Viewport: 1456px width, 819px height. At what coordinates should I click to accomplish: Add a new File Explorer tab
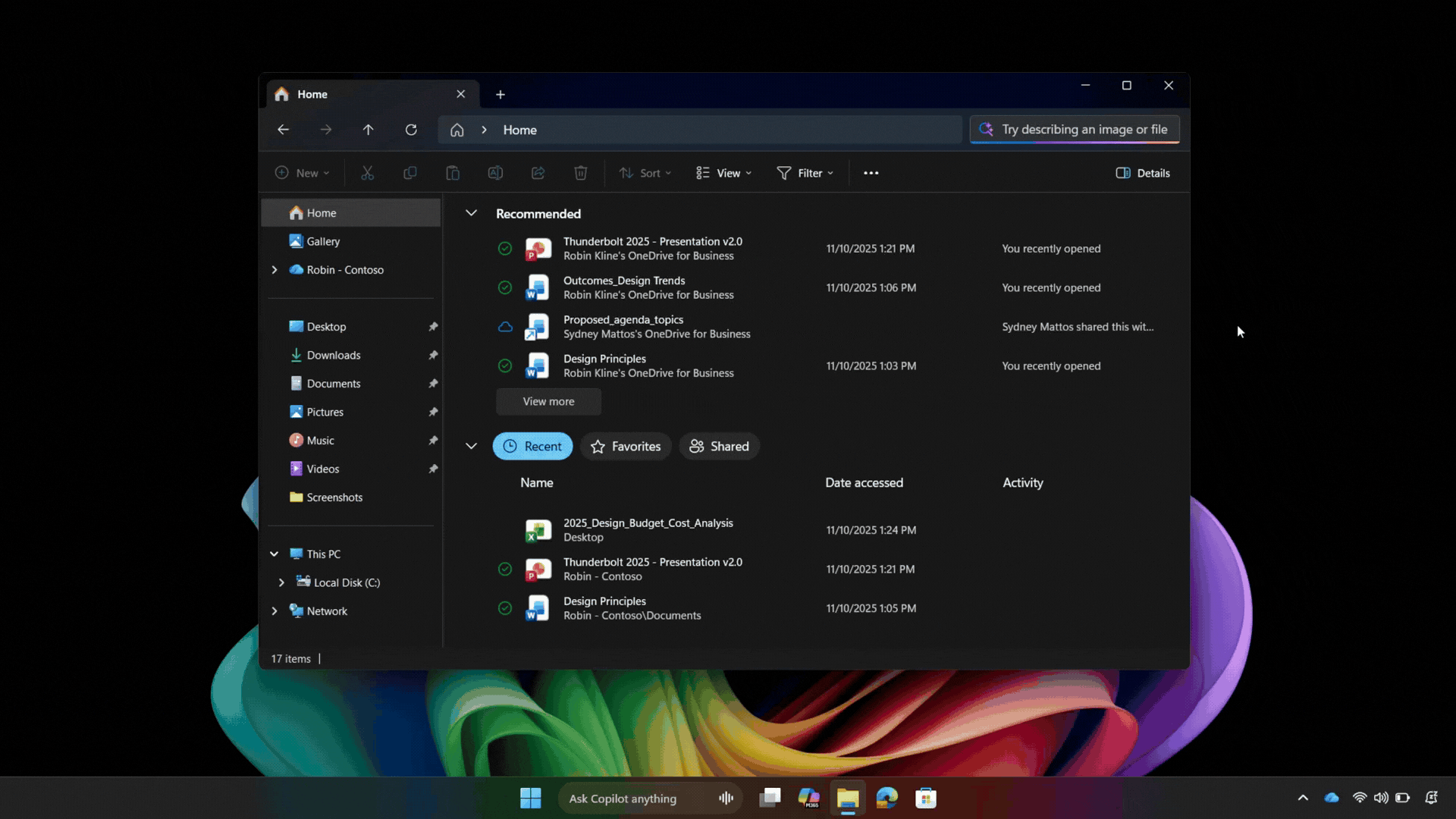pyautogui.click(x=500, y=94)
